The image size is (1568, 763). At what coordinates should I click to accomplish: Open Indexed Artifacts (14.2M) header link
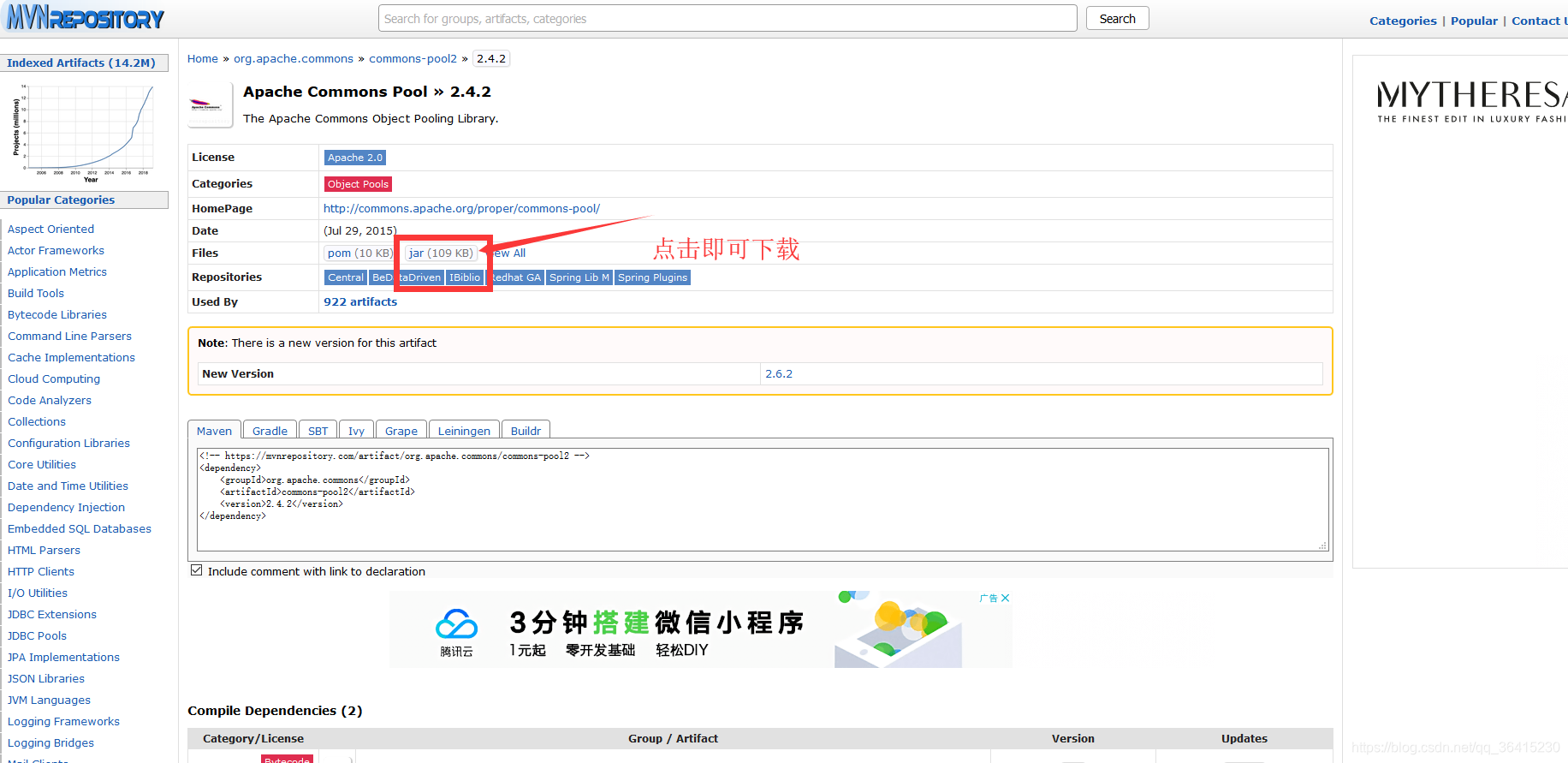(x=81, y=63)
